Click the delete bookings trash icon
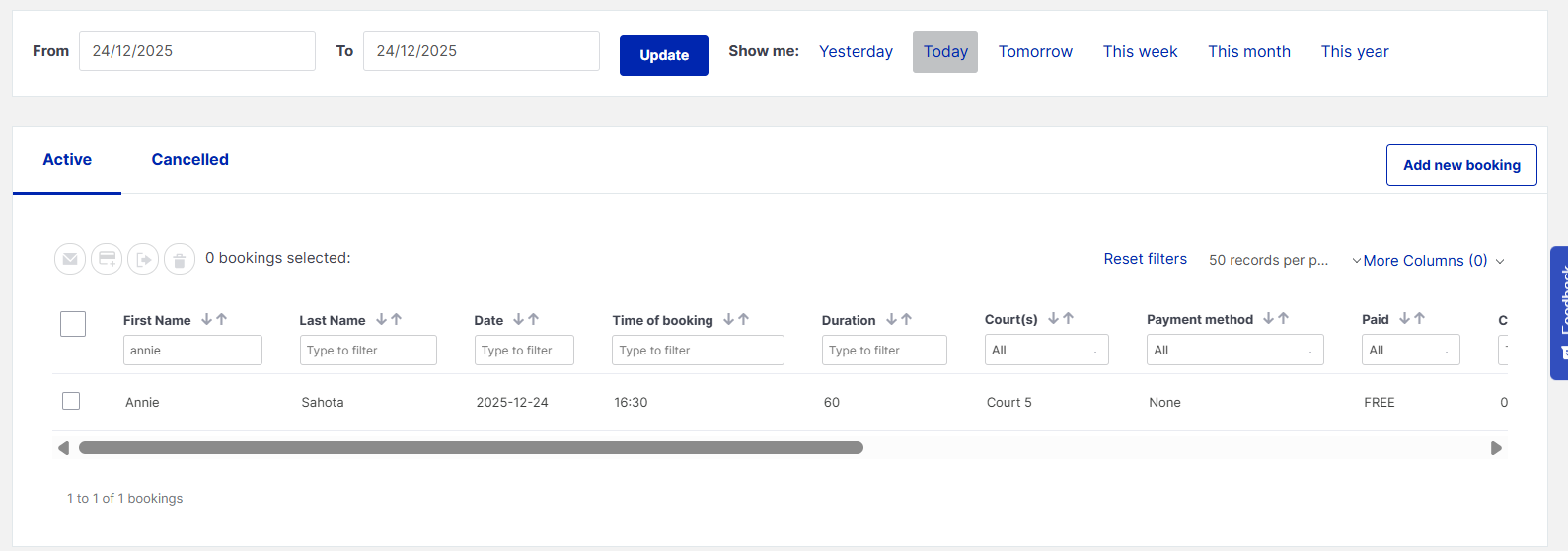 (179, 259)
